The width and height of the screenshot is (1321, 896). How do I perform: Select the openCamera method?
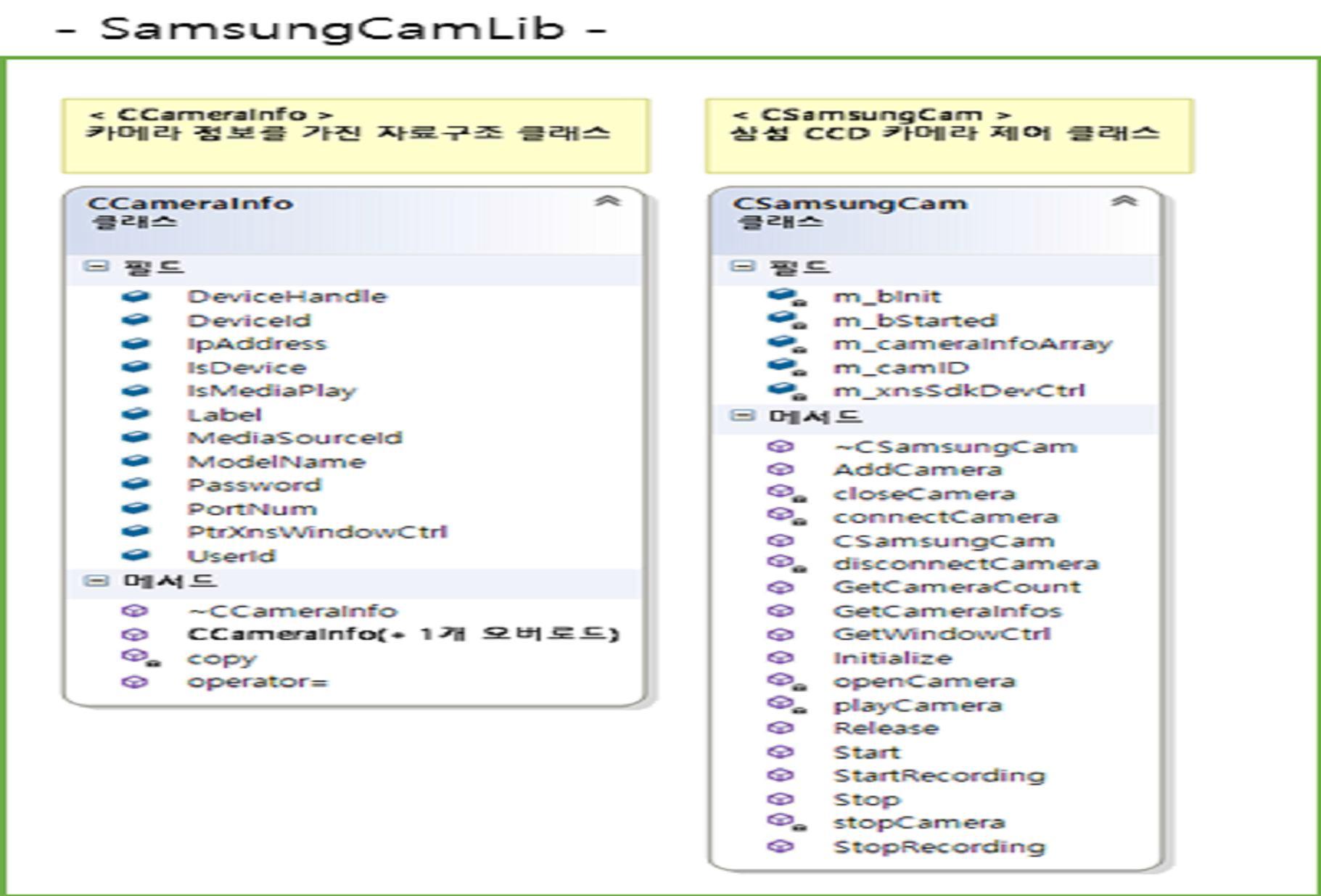click(x=924, y=681)
